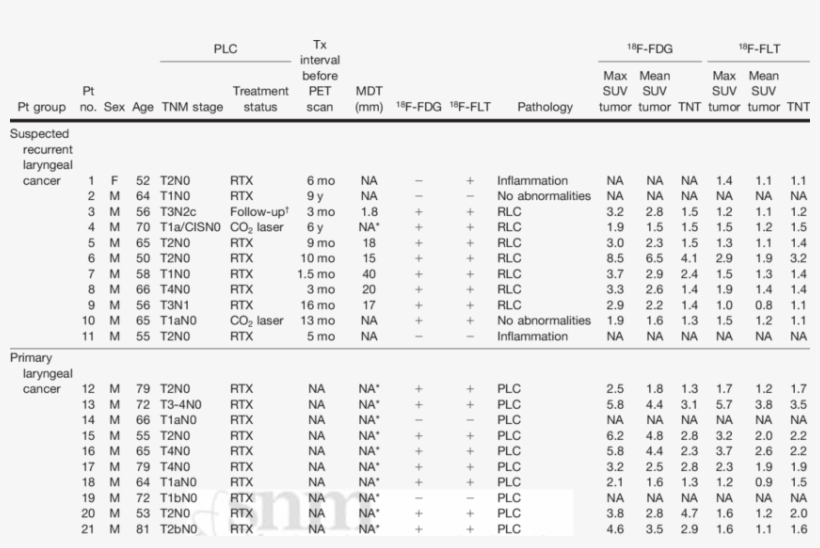Image resolution: width=820 pixels, height=548 pixels.
Task: Select 'Inflammation' pathology for patient 11
Action: (x=532, y=336)
